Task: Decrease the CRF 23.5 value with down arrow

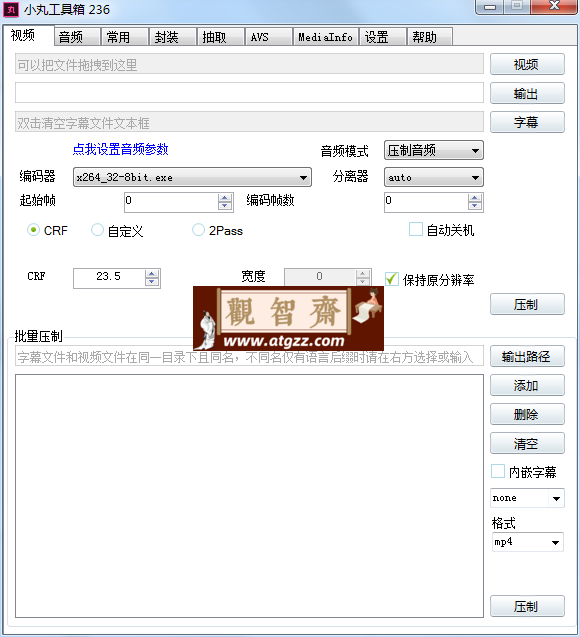Action: coord(152,282)
